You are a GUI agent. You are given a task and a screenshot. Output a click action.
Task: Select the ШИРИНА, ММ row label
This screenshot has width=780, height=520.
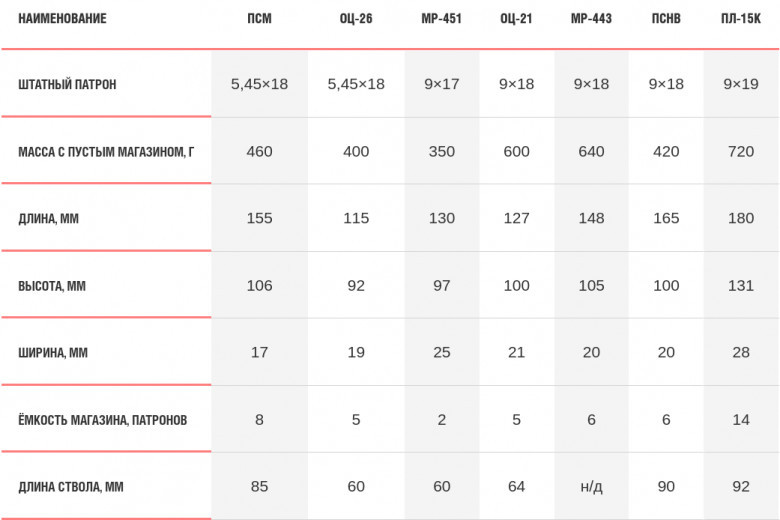point(53,353)
